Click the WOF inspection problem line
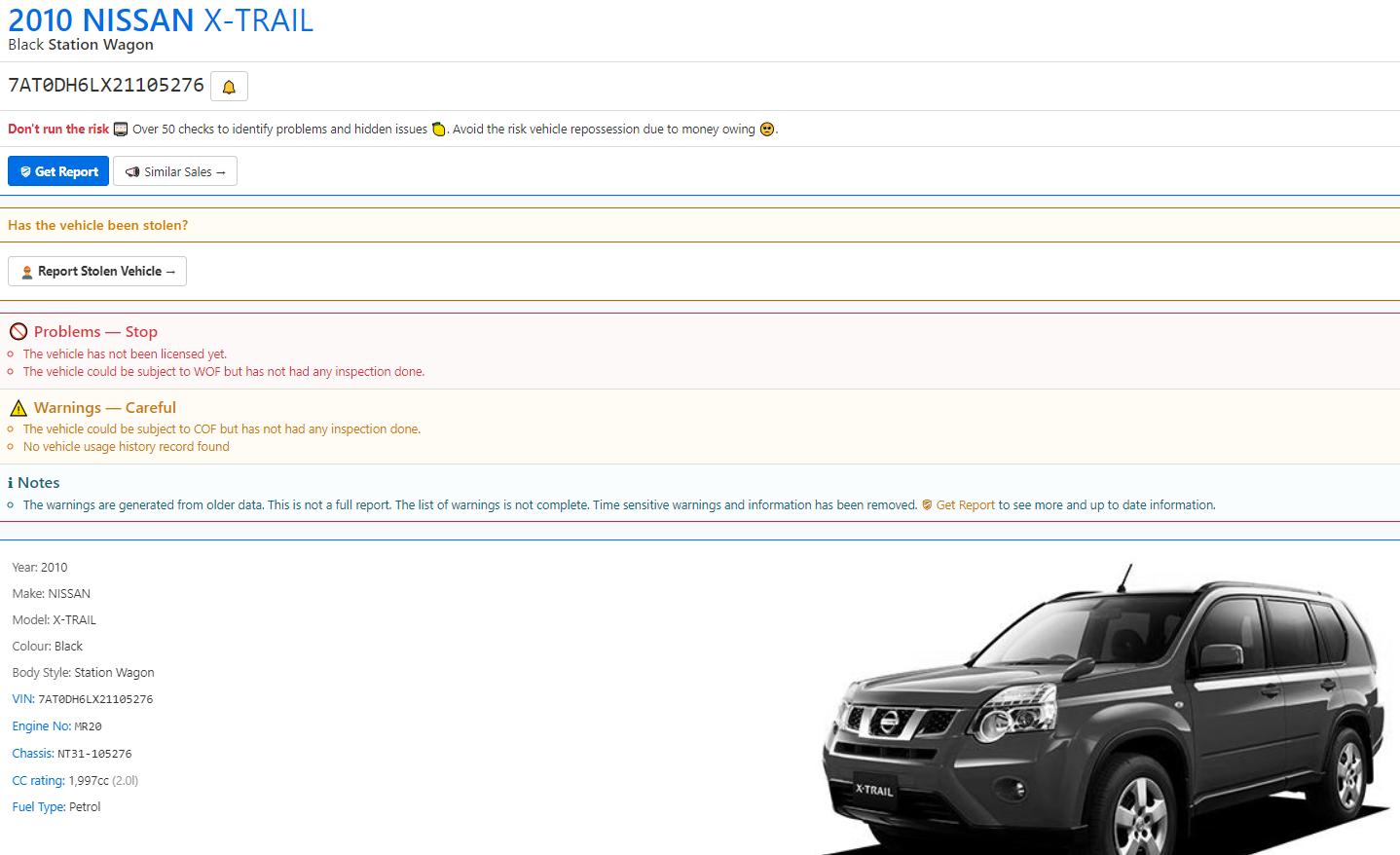The height and width of the screenshot is (855, 1400). tap(224, 372)
